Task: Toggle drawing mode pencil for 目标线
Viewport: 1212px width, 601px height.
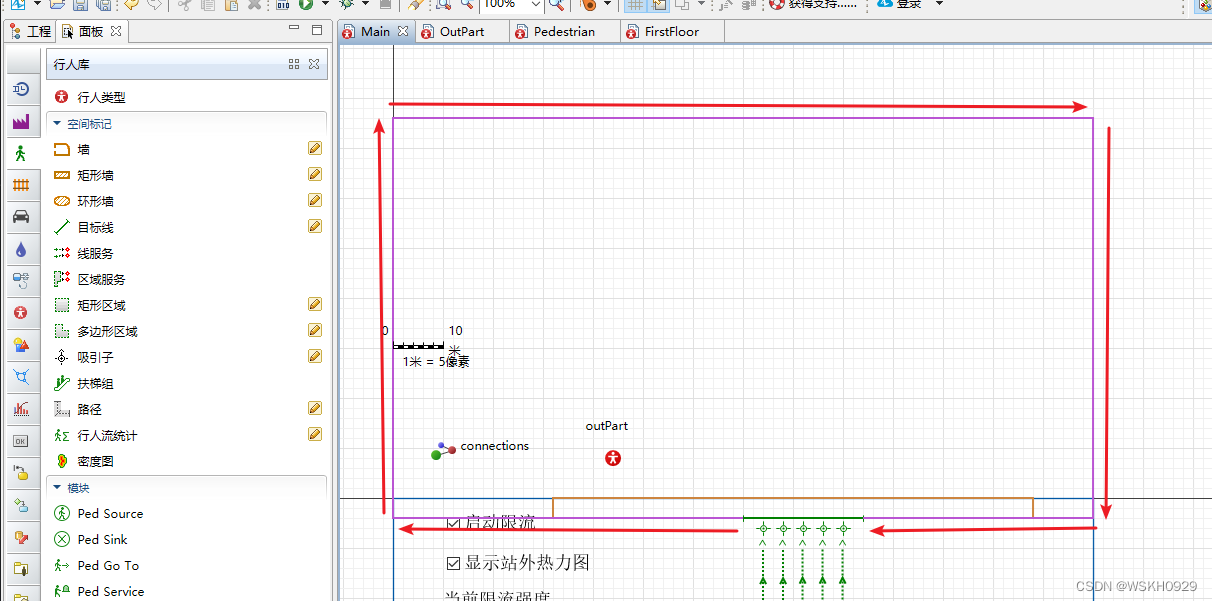Action: (x=315, y=226)
